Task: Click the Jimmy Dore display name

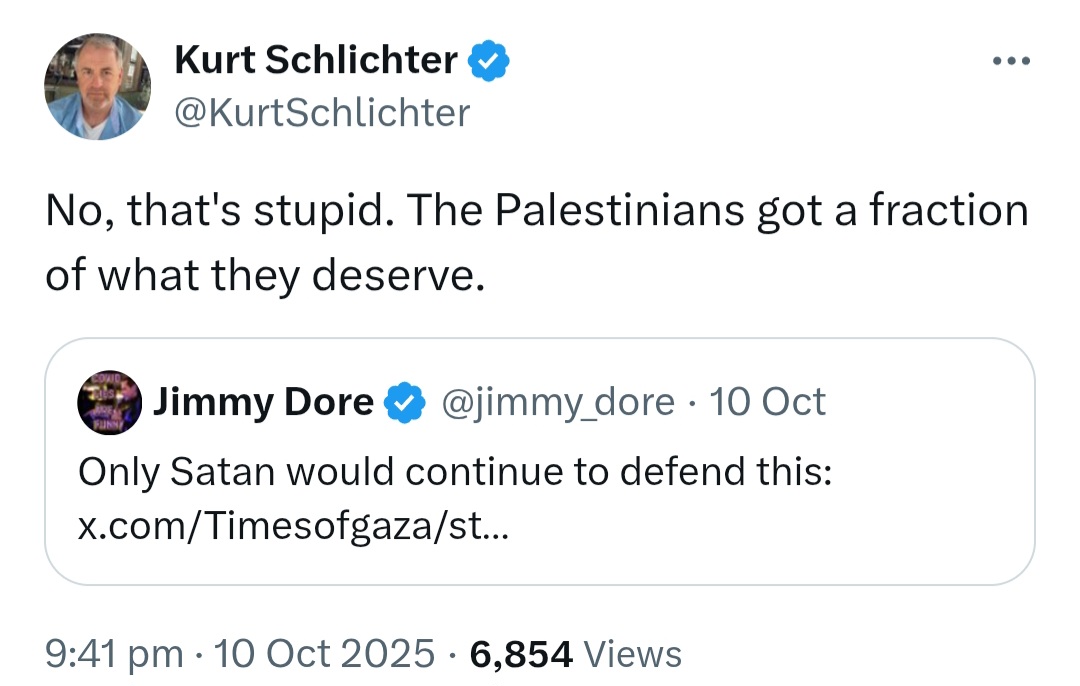Action: click(x=263, y=402)
